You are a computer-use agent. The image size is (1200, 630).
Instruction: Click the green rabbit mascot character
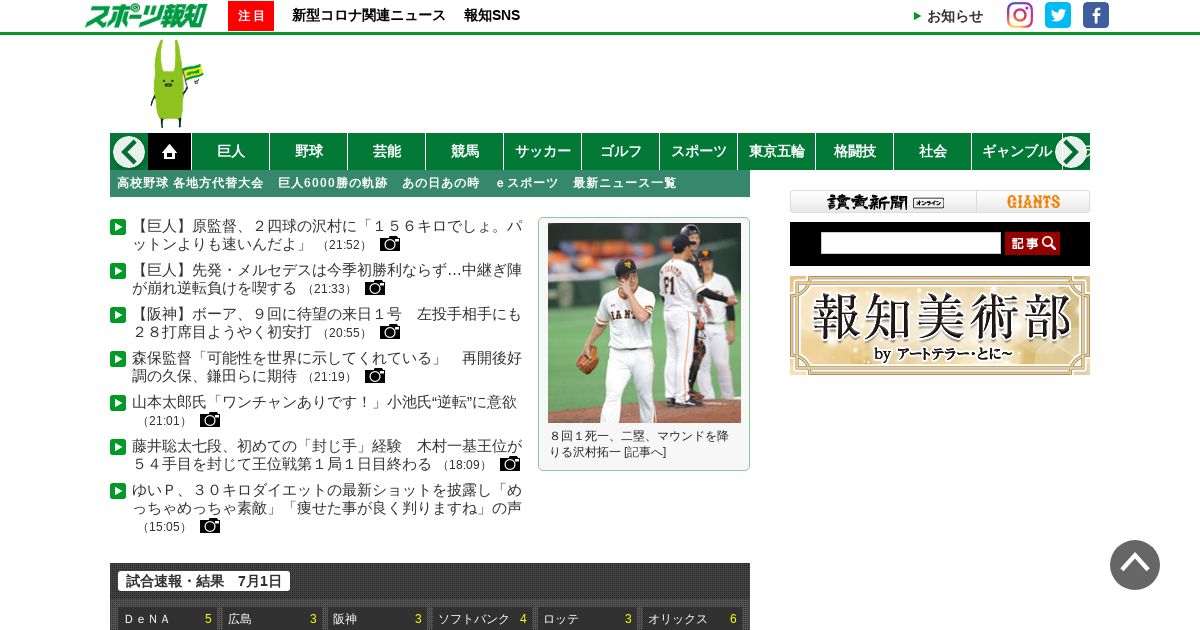pyautogui.click(x=176, y=84)
